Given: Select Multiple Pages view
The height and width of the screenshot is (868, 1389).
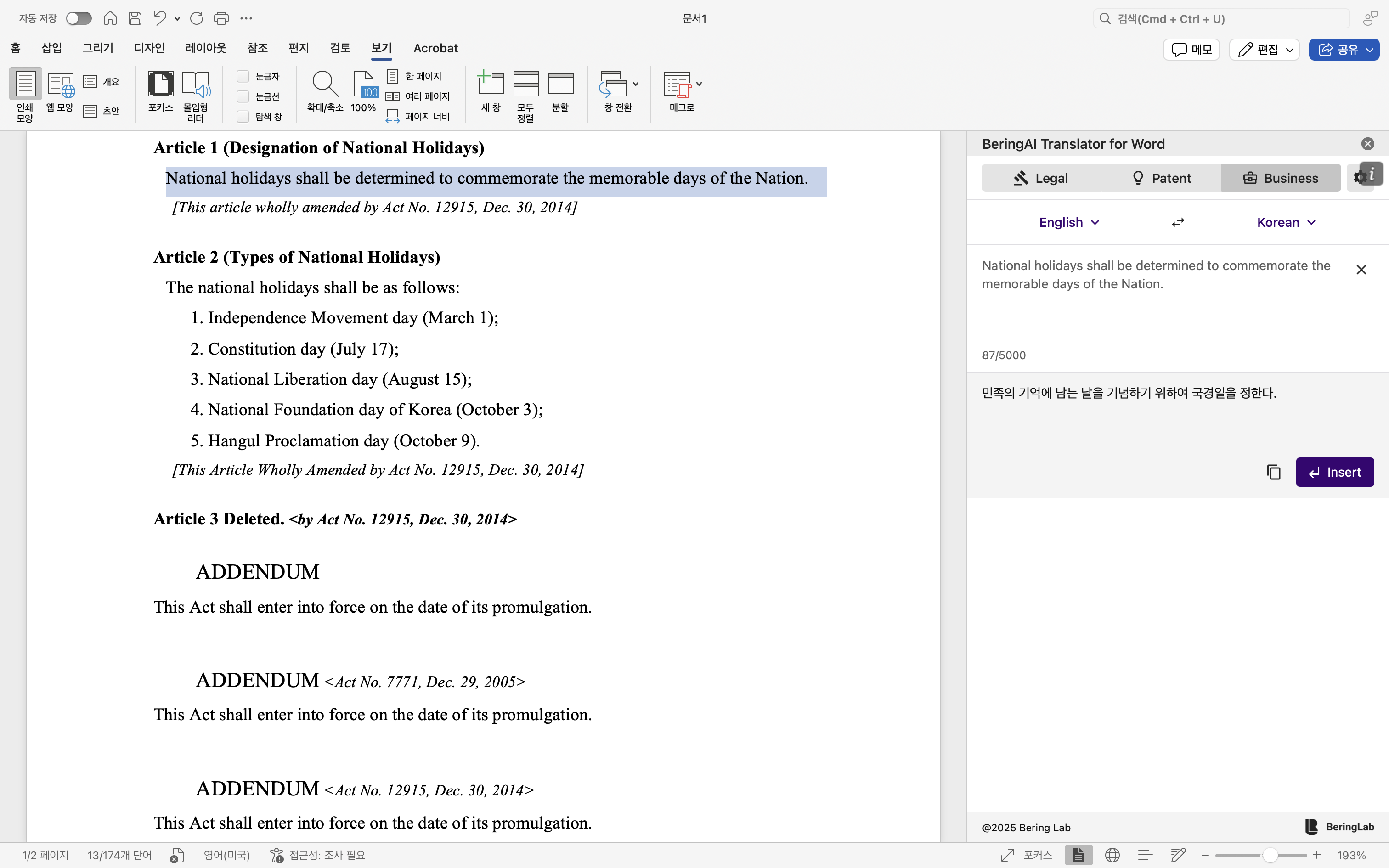Looking at the screenshot, I should [418, 96].
